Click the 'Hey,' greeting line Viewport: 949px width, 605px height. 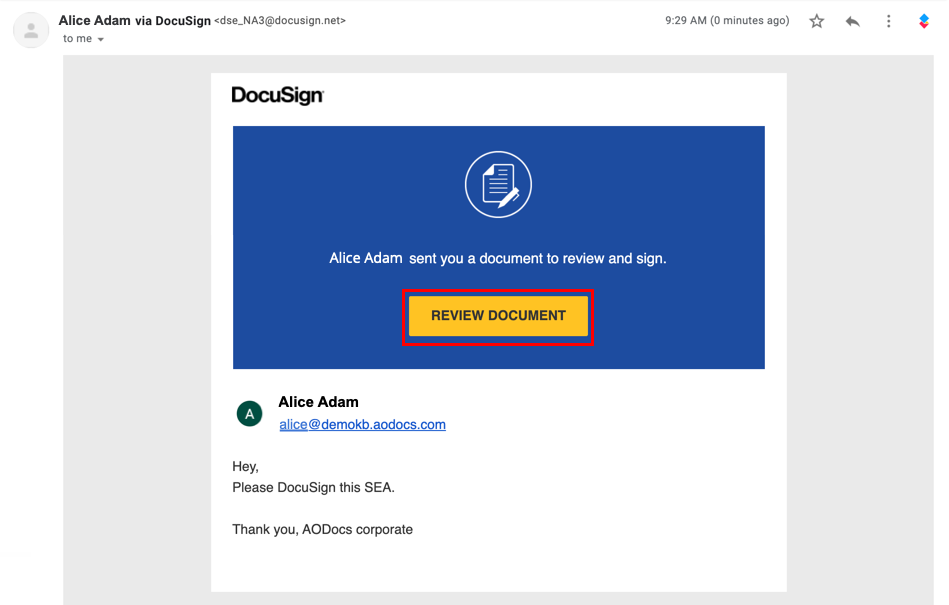245,466
